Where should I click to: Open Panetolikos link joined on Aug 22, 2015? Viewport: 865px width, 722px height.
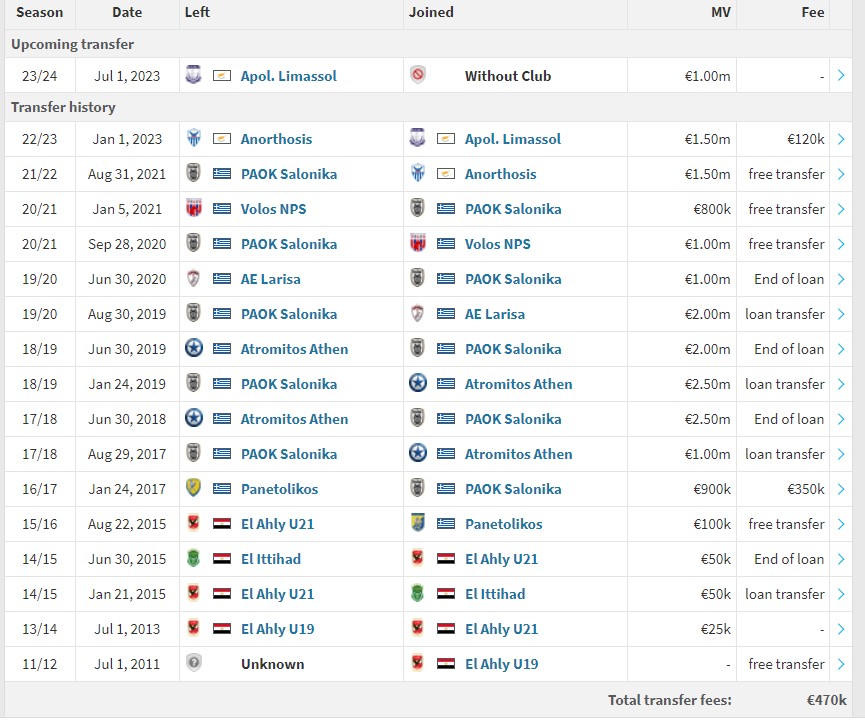(x=504, y=525)
